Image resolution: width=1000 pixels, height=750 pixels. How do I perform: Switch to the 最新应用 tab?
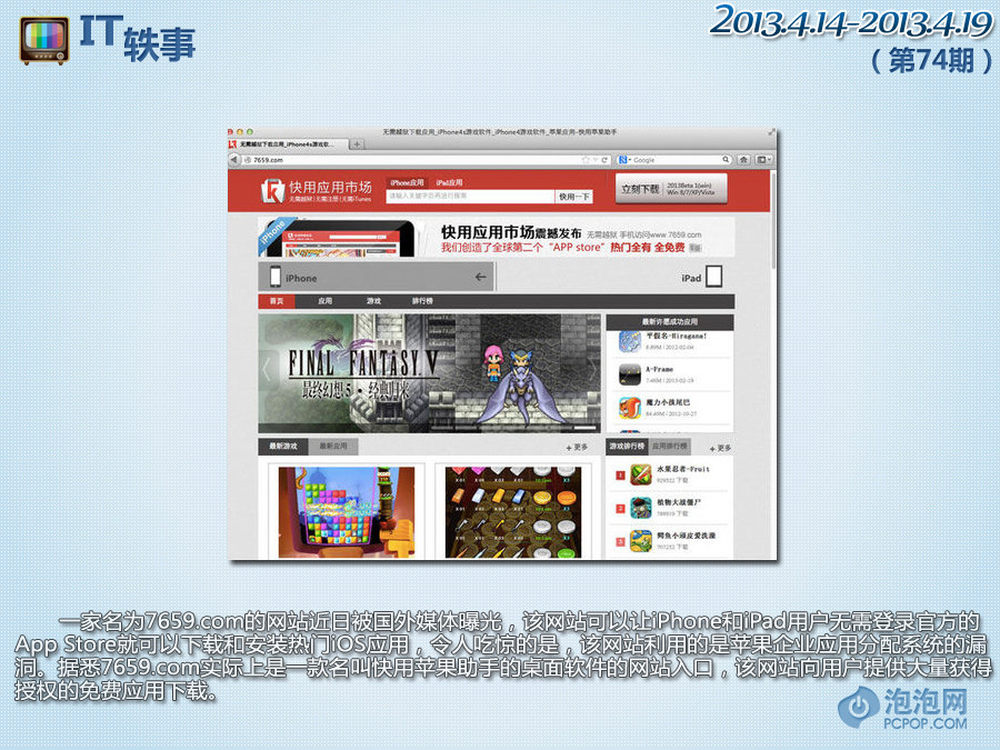(332, 447)
